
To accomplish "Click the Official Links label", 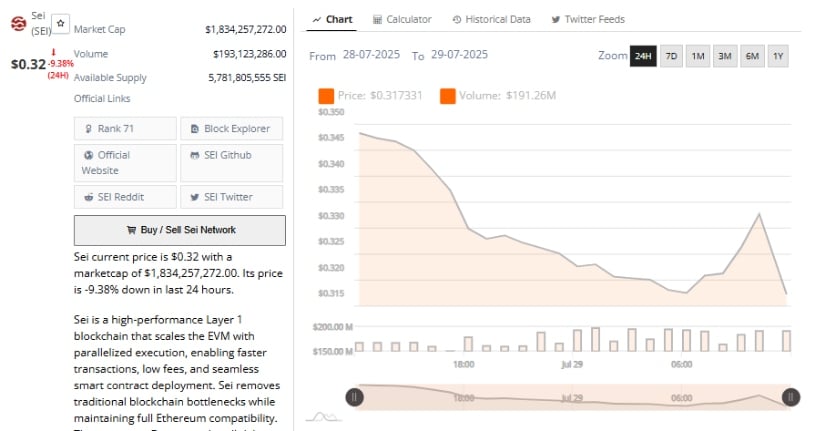I will click(x=102, y=98).
